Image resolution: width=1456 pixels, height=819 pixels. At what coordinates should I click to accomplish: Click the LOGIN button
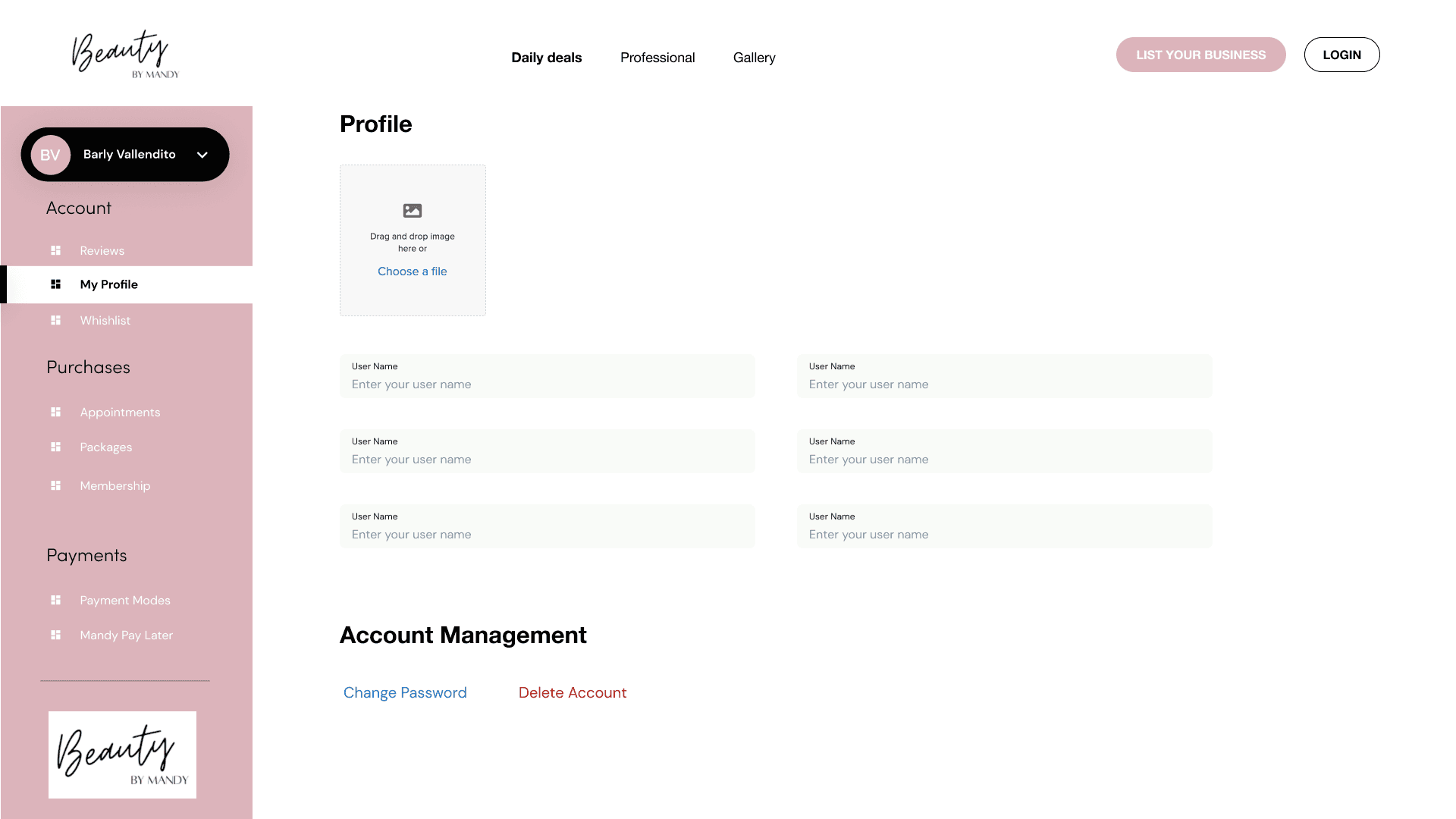[1342, 55]
